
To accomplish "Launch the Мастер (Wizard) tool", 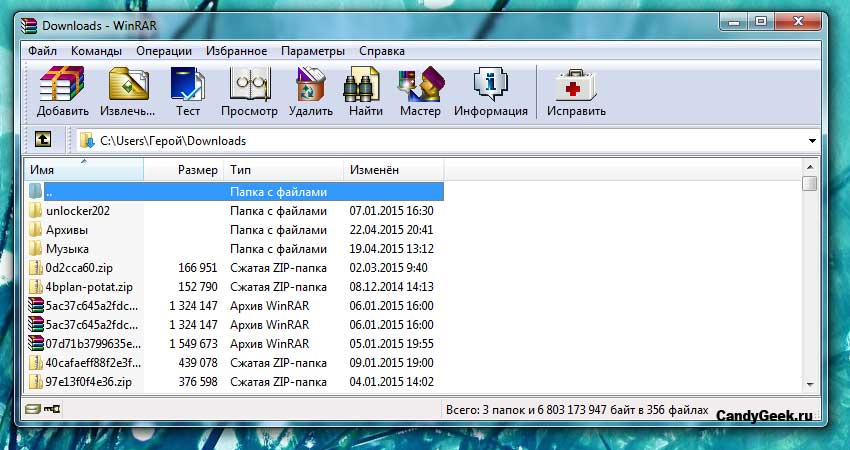I will (421, 84).
